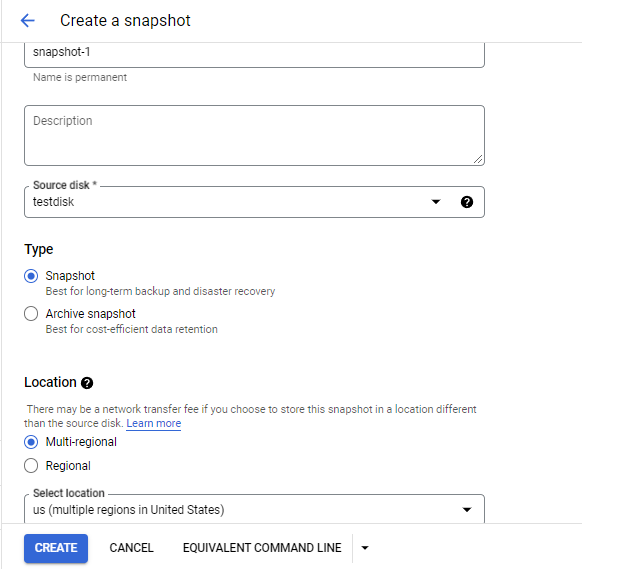Choose the Archive snapshot radio button

(31, 314)
